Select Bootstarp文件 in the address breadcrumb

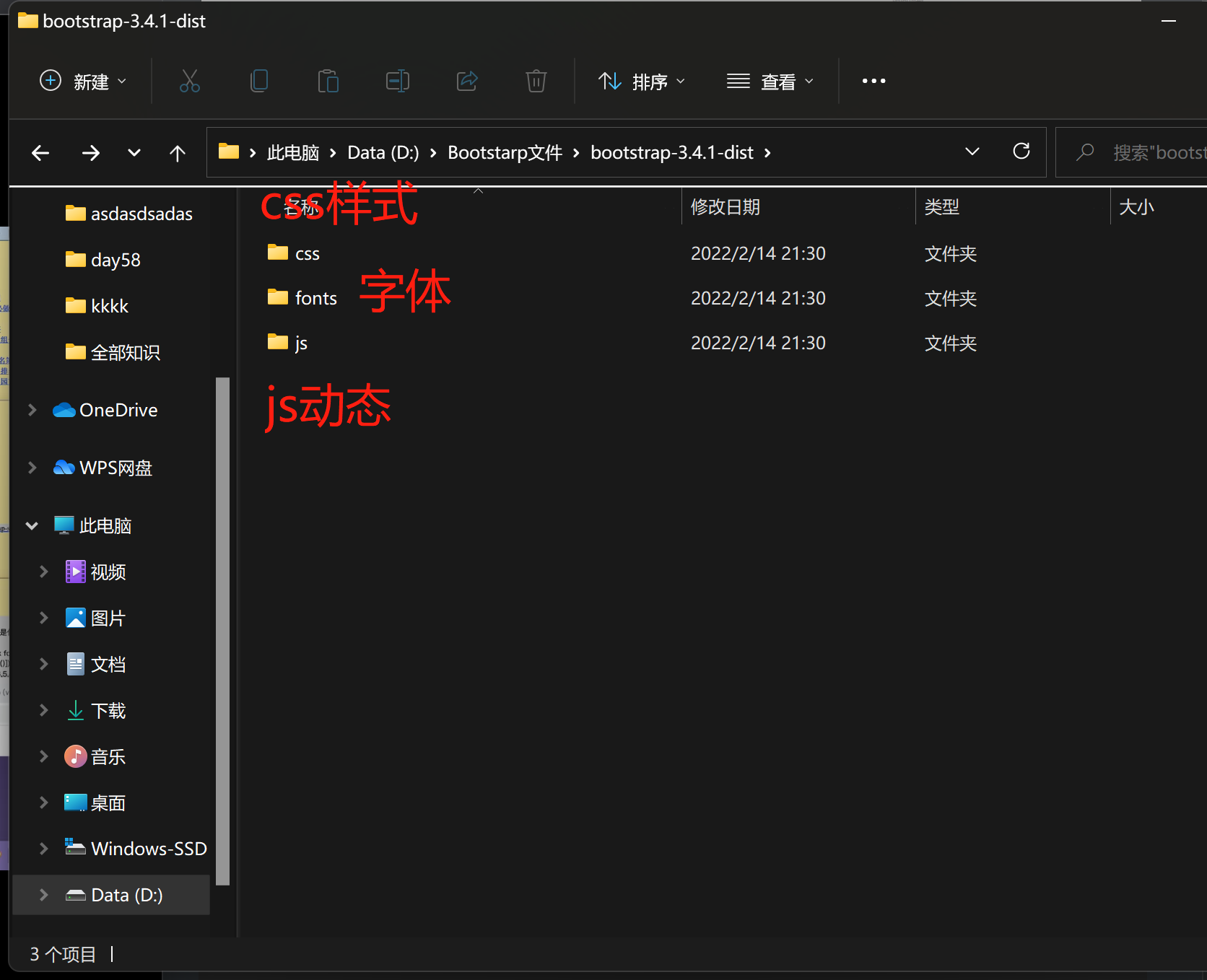coord(505,153)
